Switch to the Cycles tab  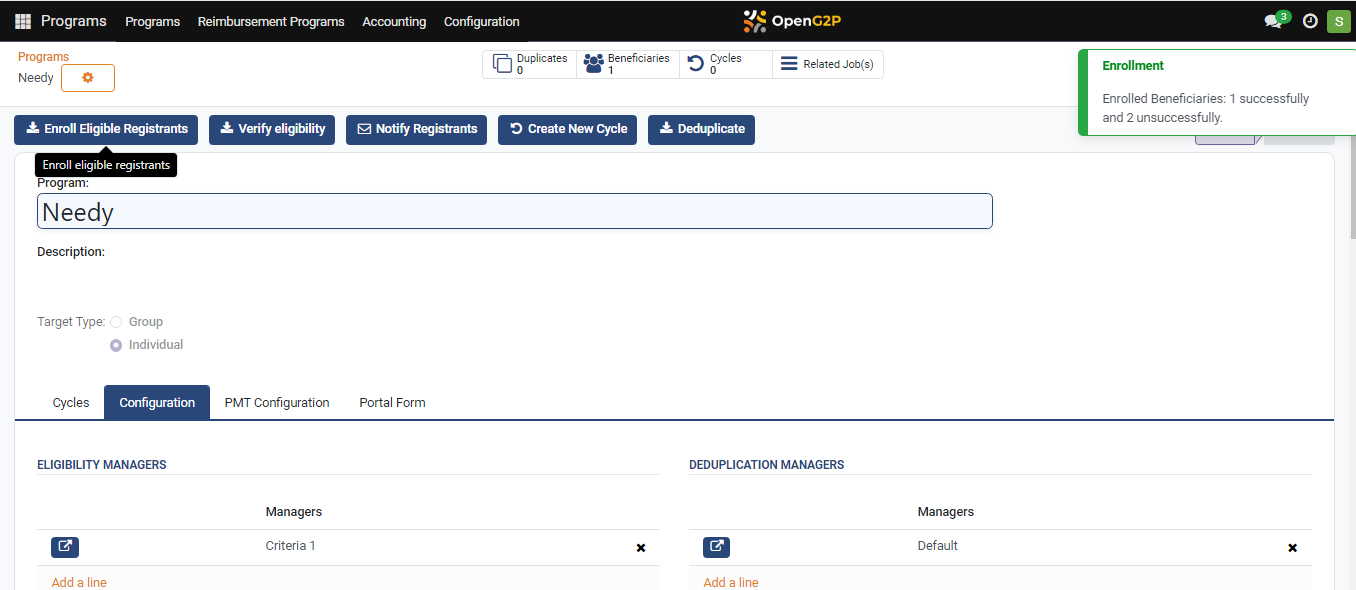pos(71,403)
